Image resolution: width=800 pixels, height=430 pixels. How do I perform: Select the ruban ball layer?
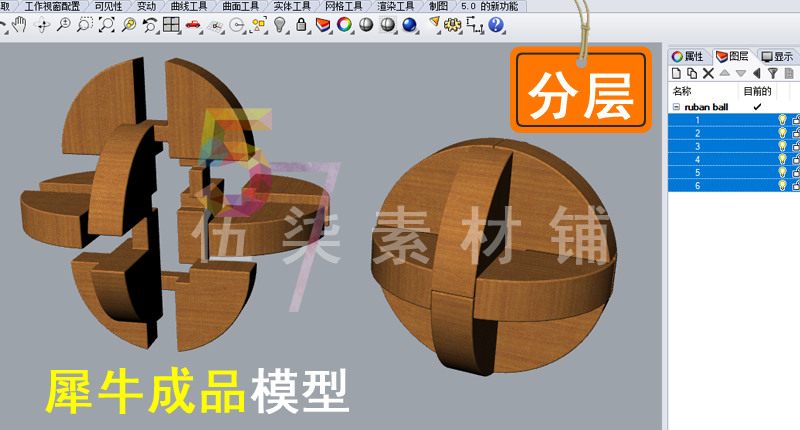pos(706,107)
